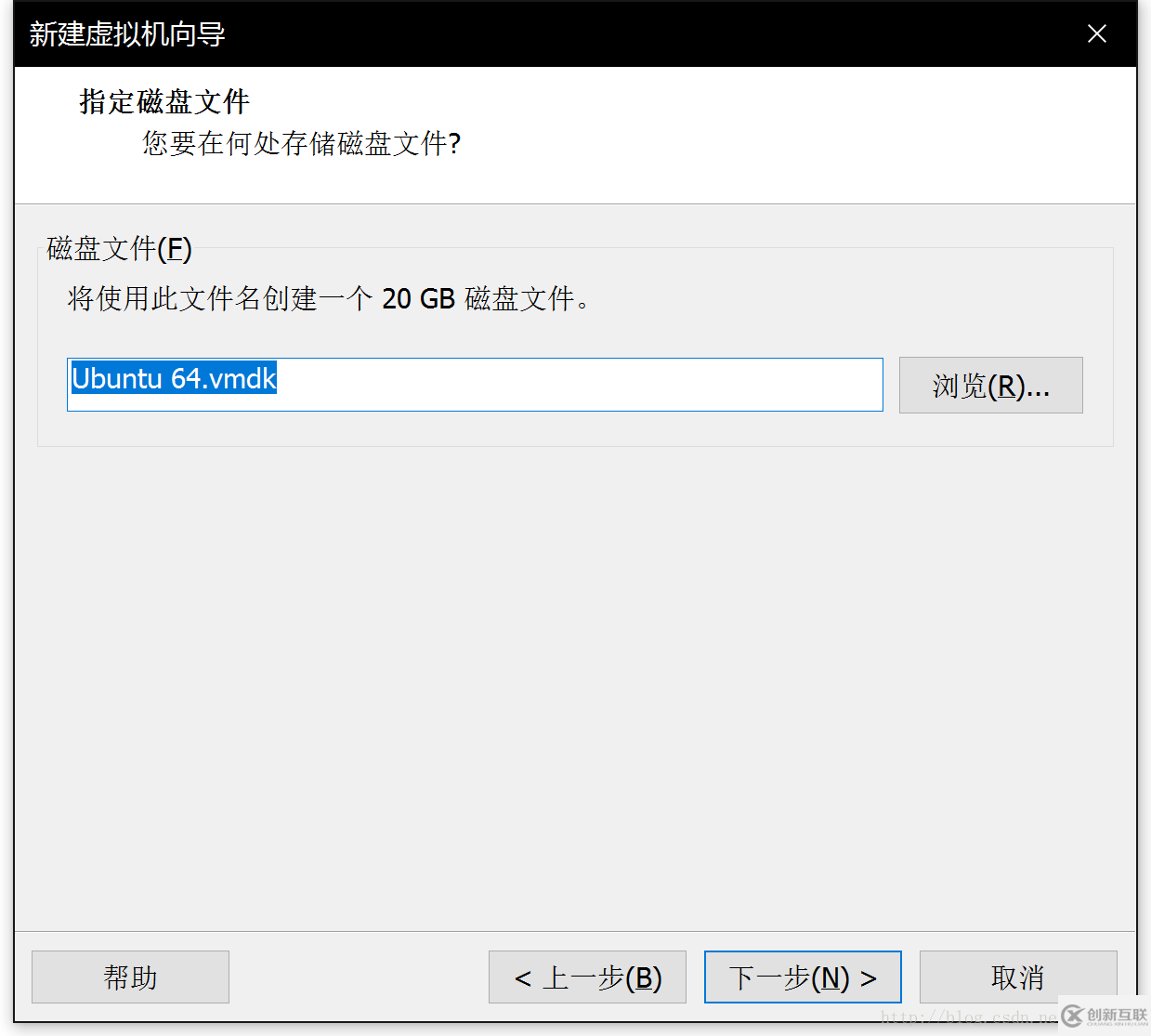Click the 20 GB disk size text

tap(418, 298)
